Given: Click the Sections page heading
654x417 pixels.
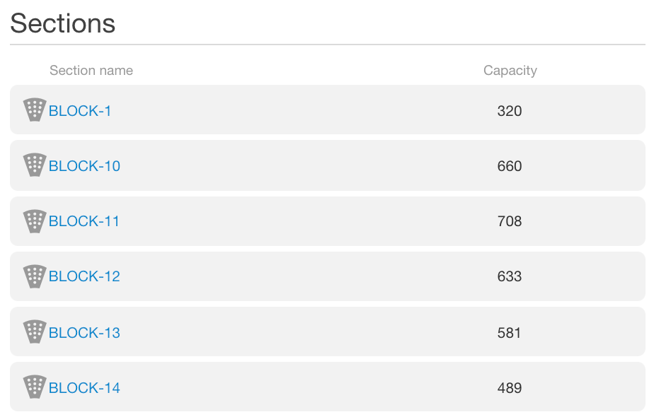Looking at the screenshot, I should [63, 23].
